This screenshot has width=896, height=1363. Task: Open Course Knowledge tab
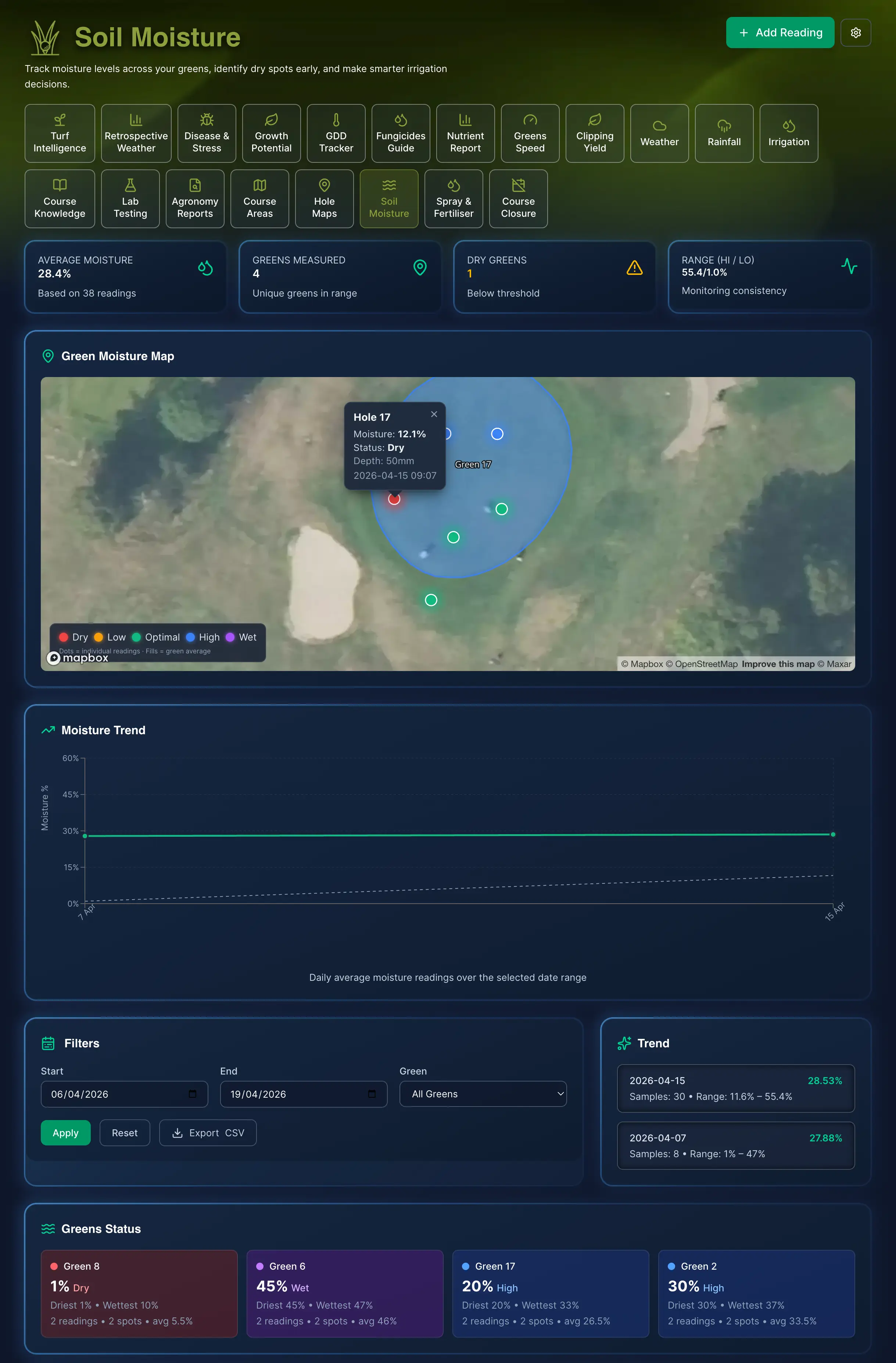pyautogui.click(x=60, y=199)
